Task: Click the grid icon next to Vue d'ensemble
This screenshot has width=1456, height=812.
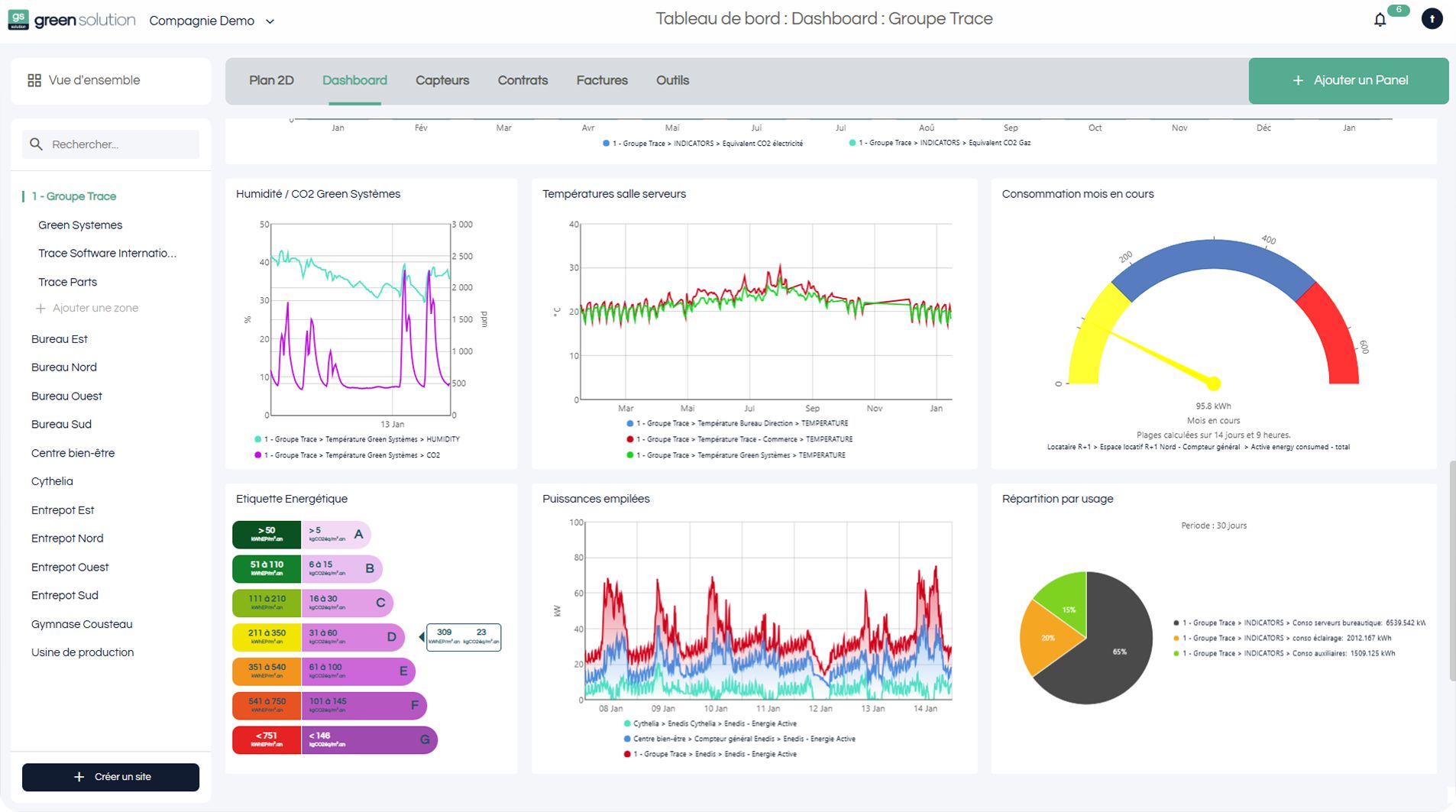Action: click(x=35, y=79)
